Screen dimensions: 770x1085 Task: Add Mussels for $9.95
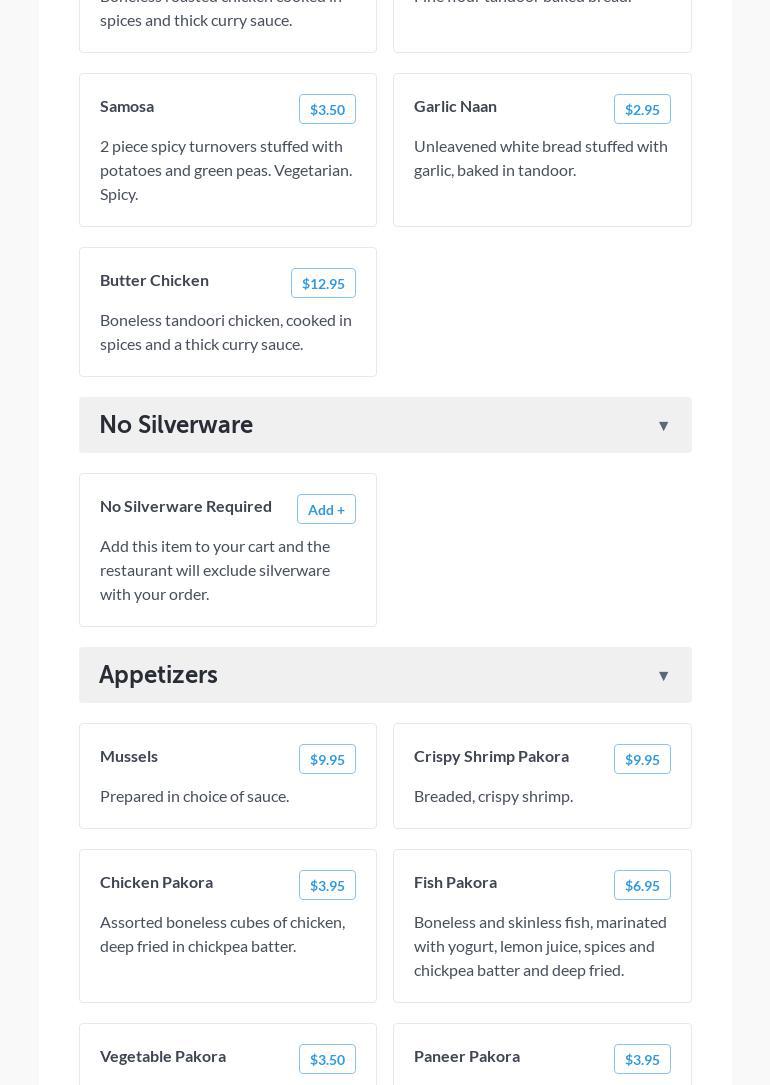327,760
